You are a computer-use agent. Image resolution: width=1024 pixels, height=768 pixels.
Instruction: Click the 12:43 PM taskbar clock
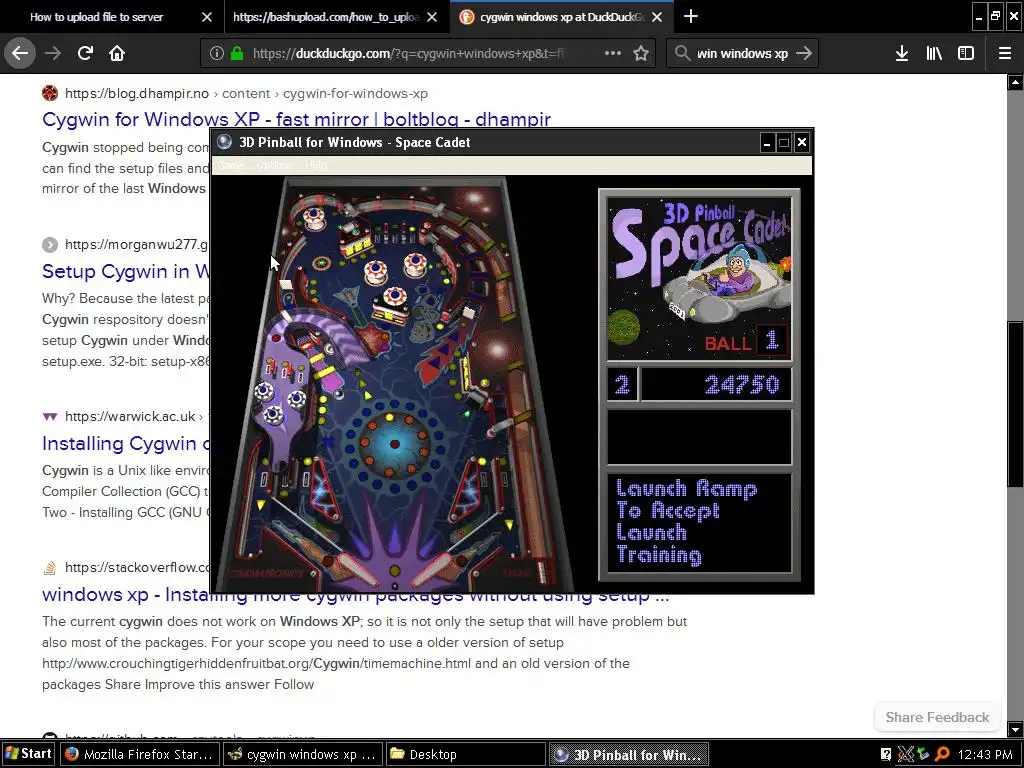[985, 754]
